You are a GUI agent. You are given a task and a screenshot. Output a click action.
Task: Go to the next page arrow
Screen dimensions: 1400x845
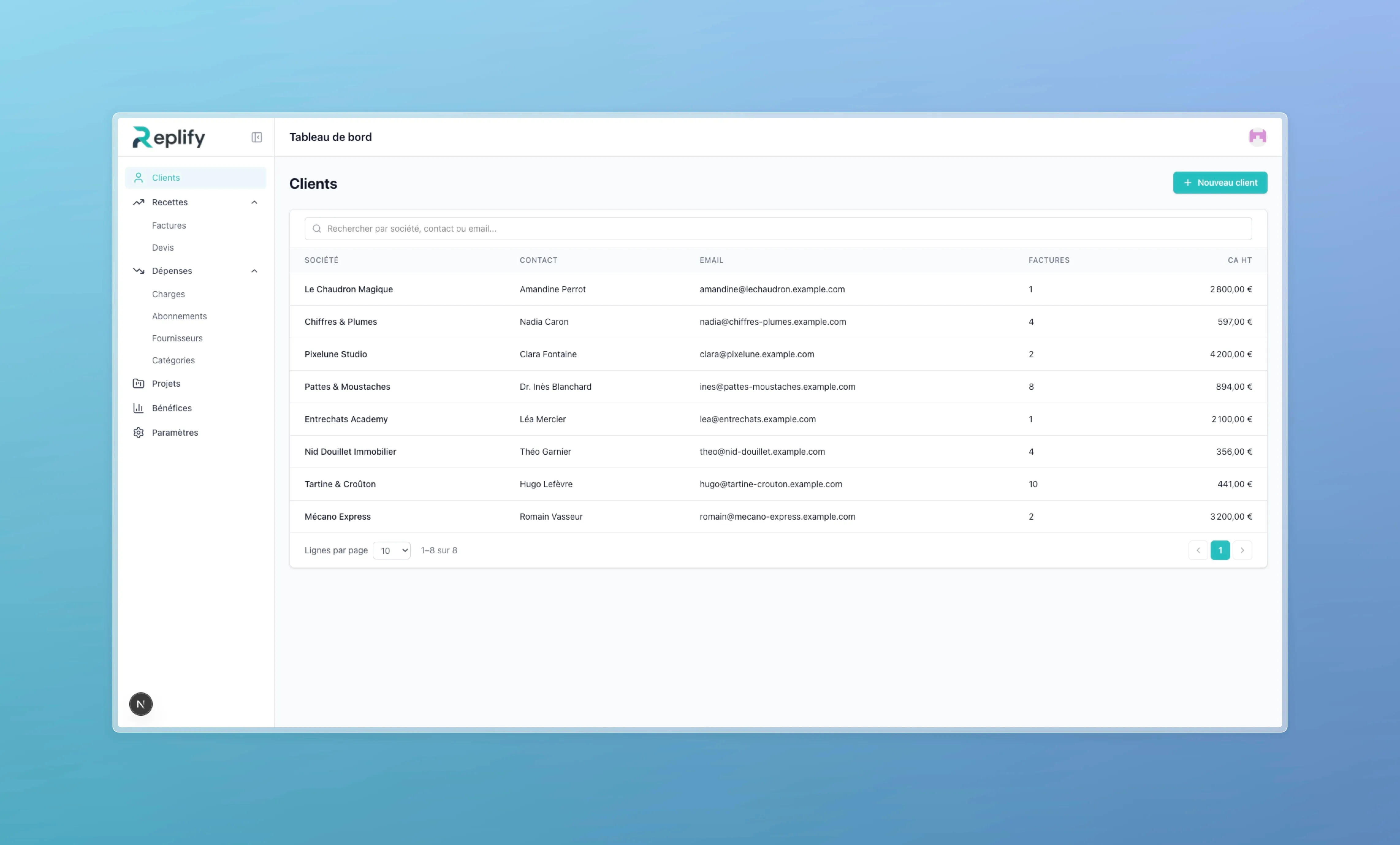click(x=1242, y=551)
